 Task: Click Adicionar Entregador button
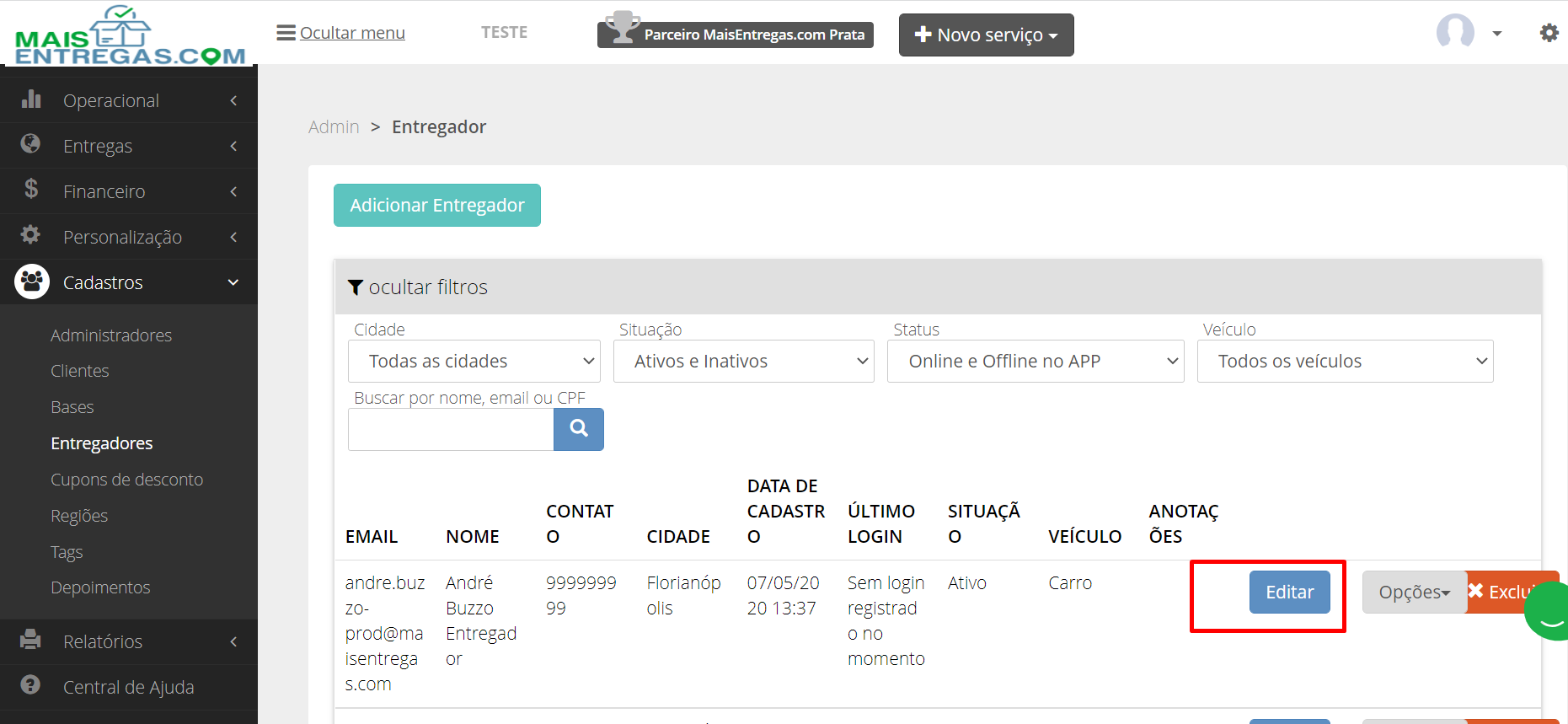(437, 205)
